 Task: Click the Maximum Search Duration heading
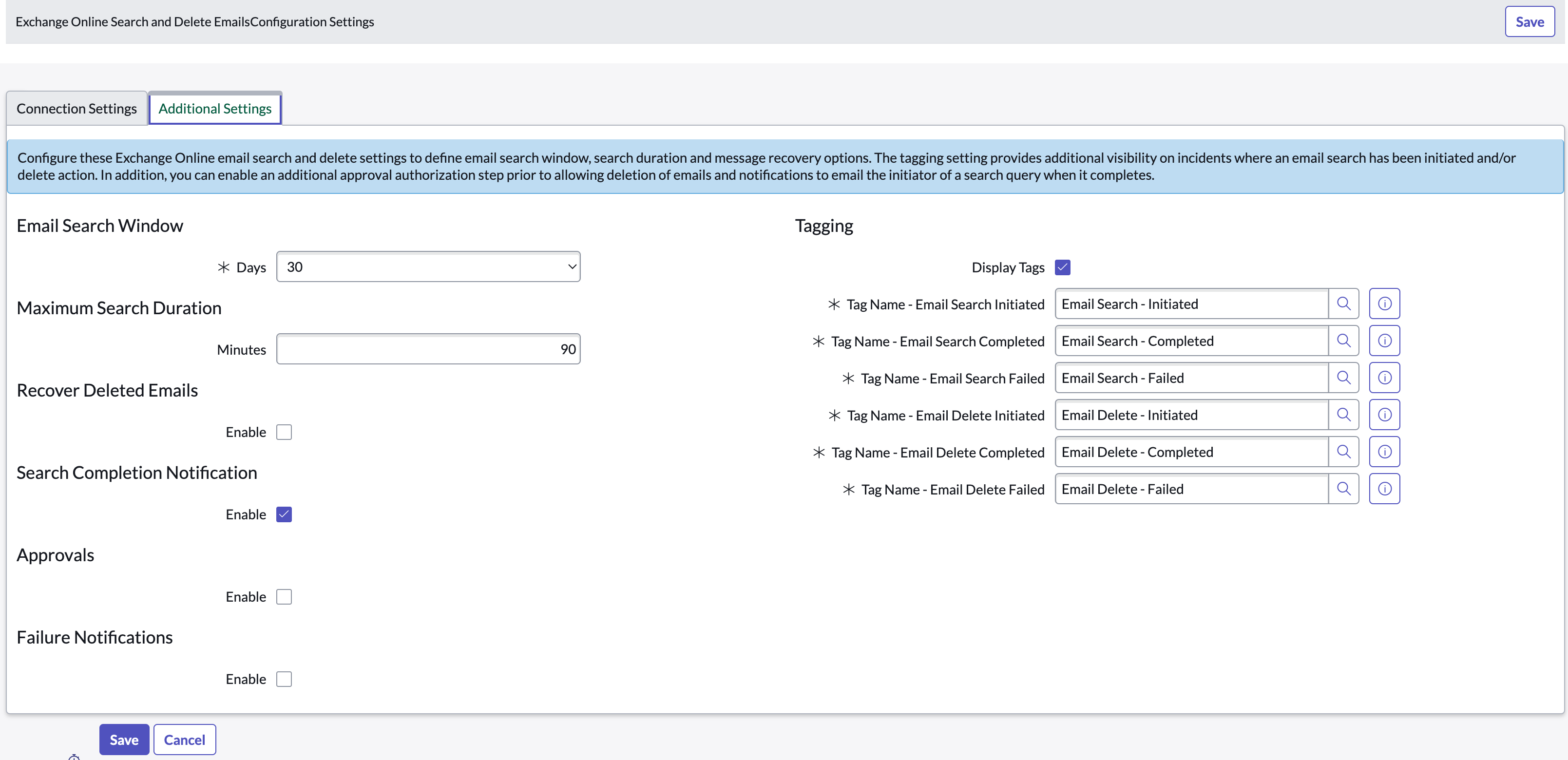[119, 308]
